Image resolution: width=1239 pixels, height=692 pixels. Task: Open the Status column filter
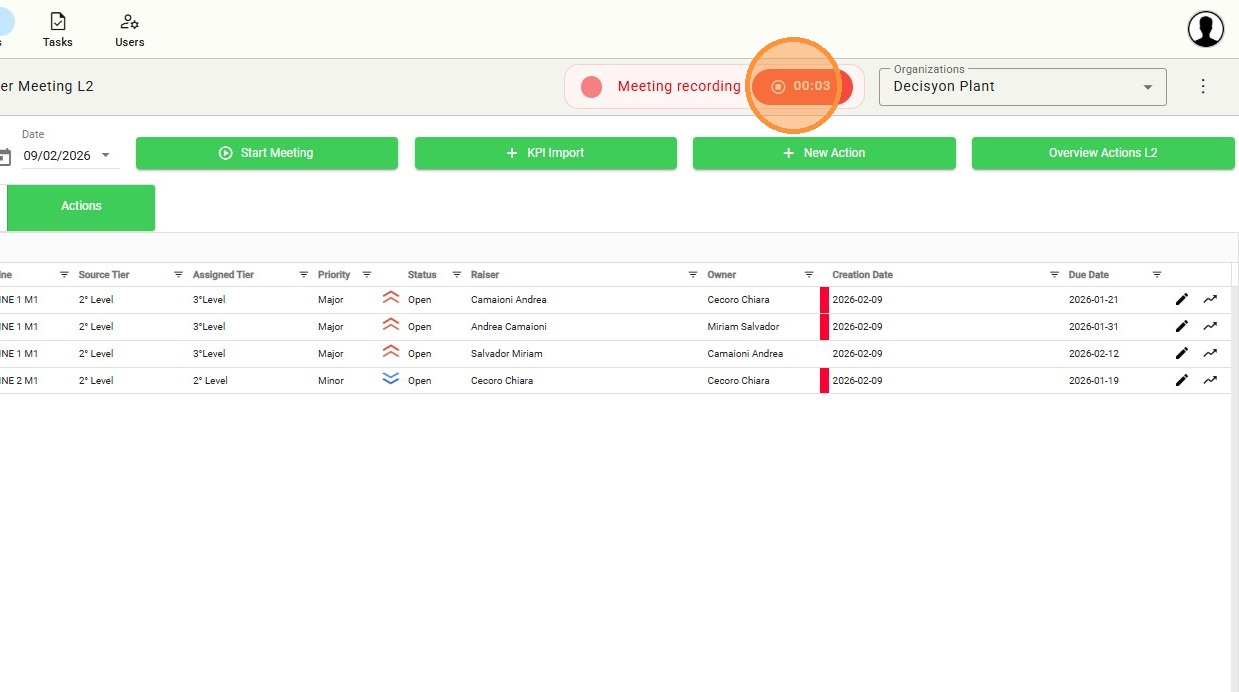[x=457, y=275]
